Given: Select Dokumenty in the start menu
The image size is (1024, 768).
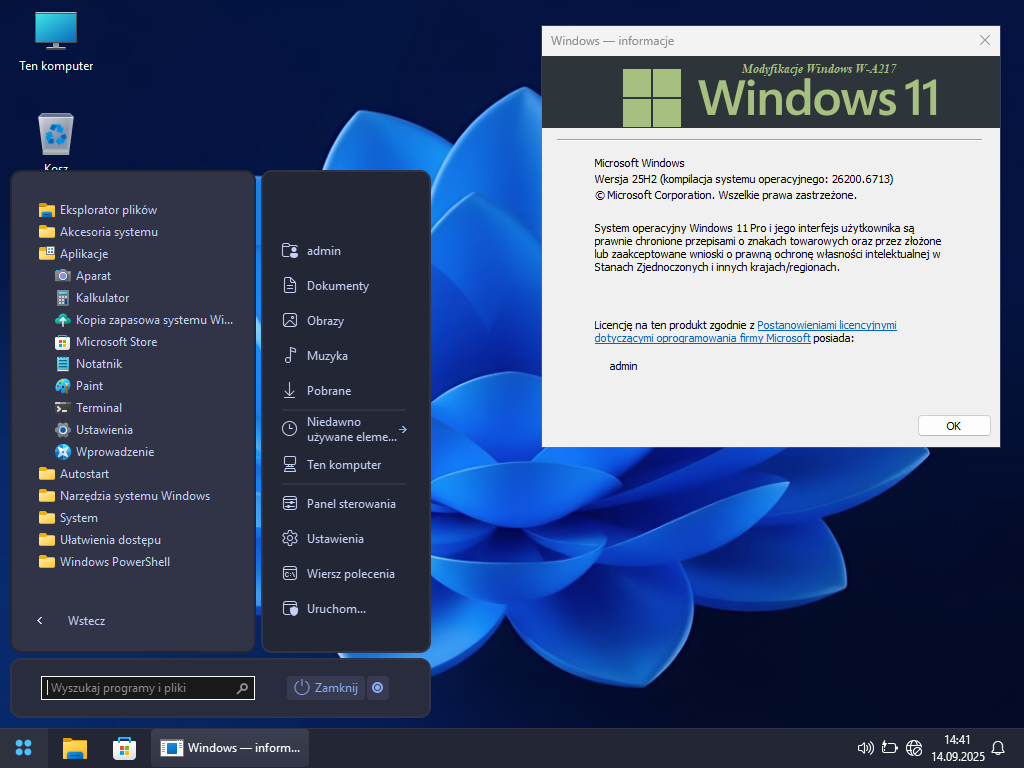Looking at the screenshot, I should point(337,286).
